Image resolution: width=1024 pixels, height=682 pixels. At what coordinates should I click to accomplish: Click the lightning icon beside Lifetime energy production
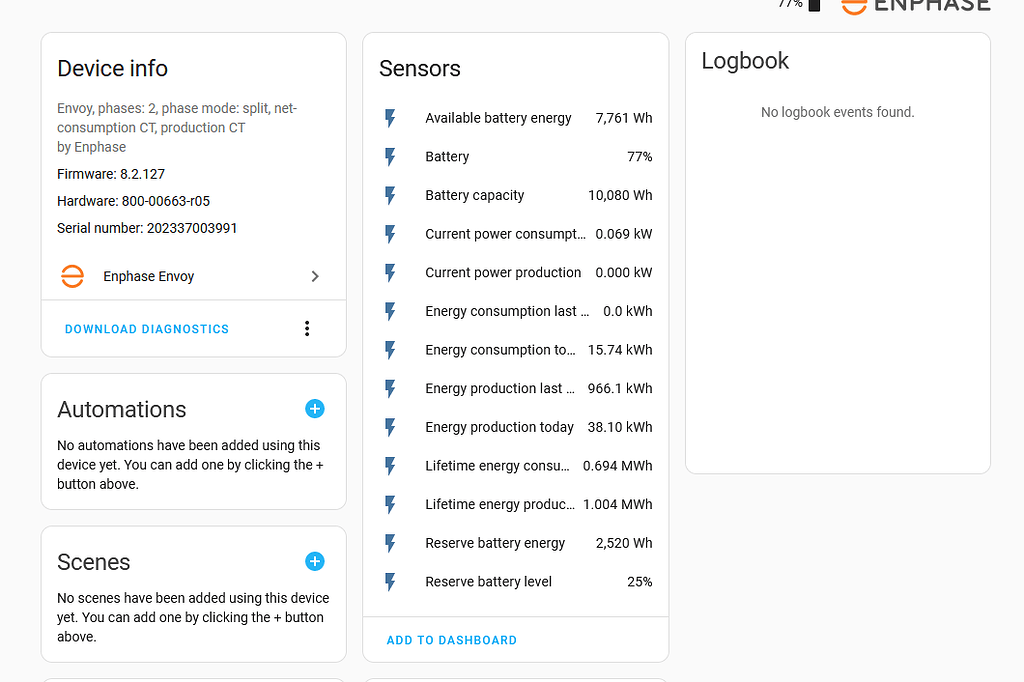389,504
